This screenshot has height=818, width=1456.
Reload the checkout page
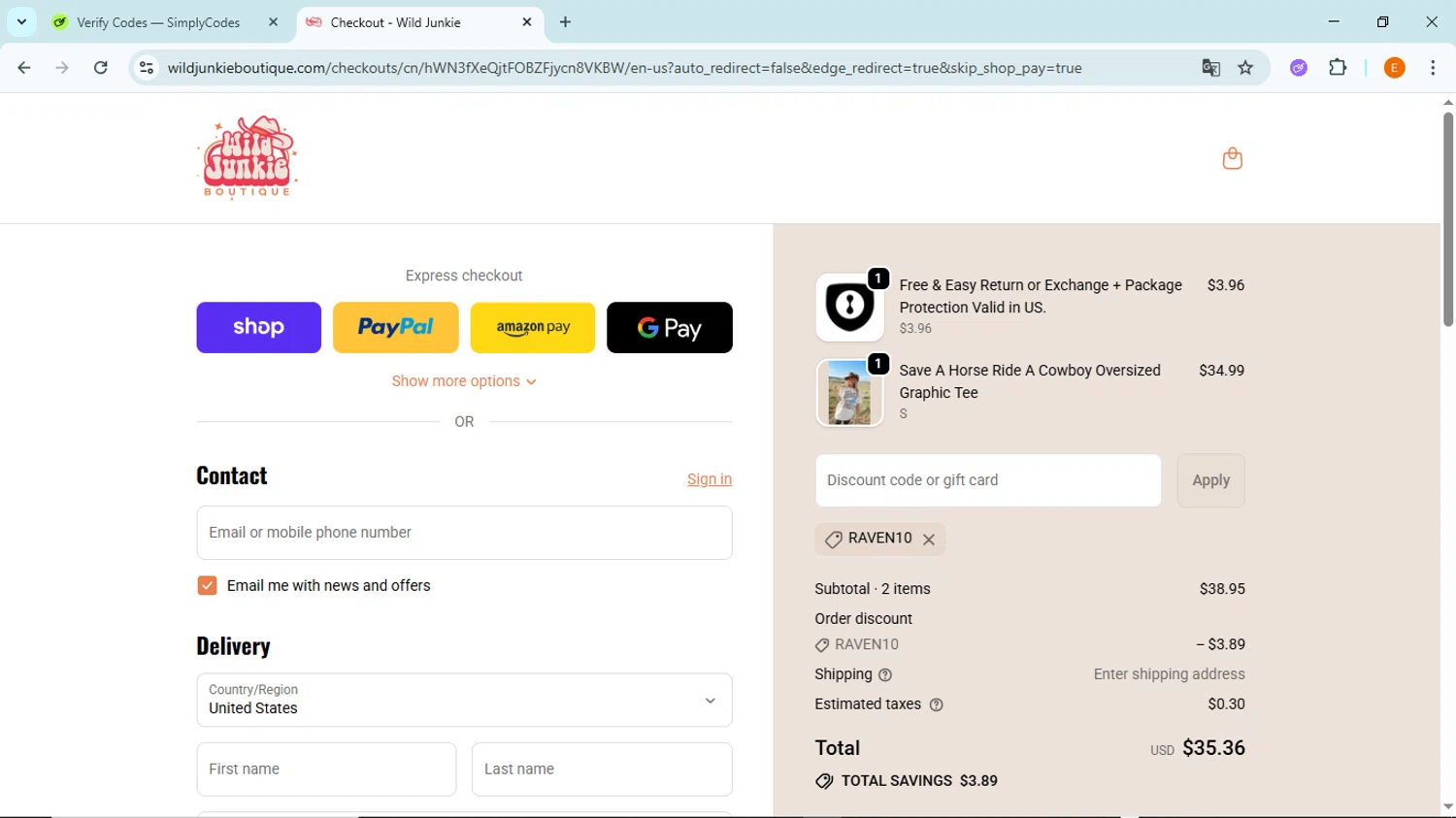[101, 68]
